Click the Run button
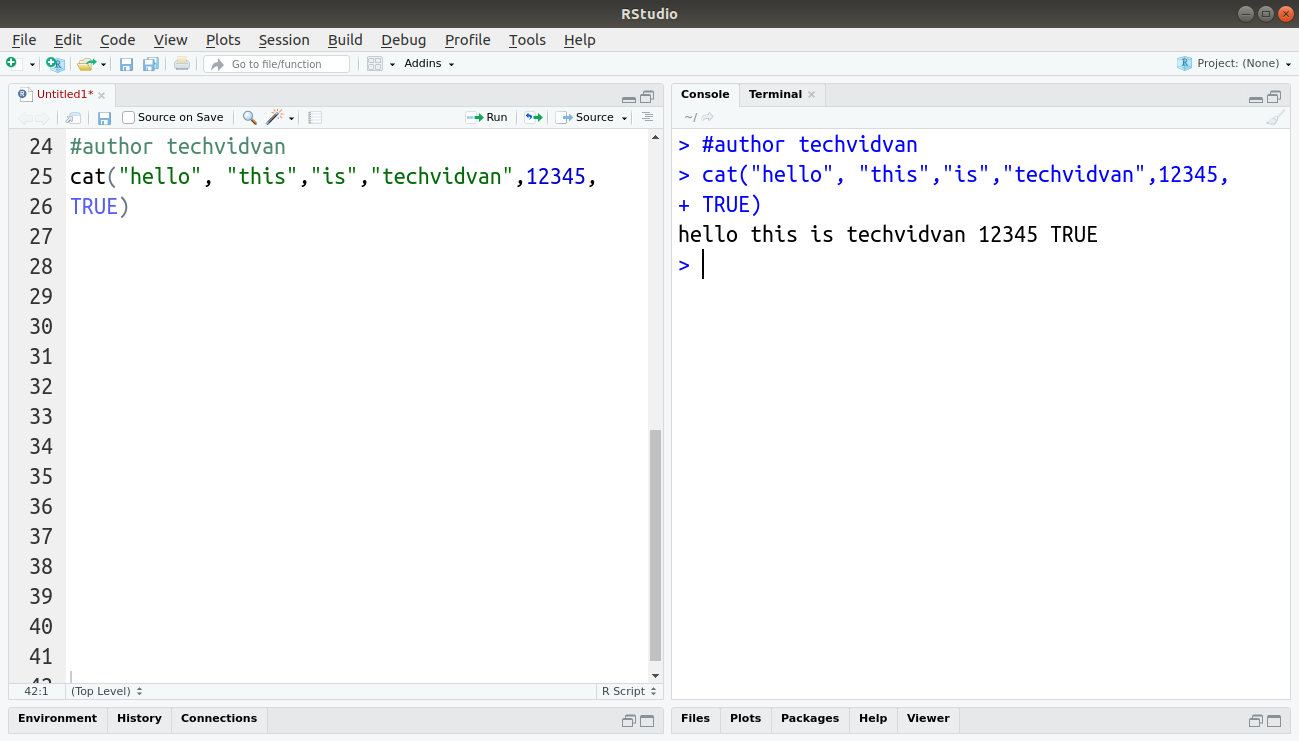This screenshot has width=1299, height=741. pyautogui.click(x=487, y=117)
